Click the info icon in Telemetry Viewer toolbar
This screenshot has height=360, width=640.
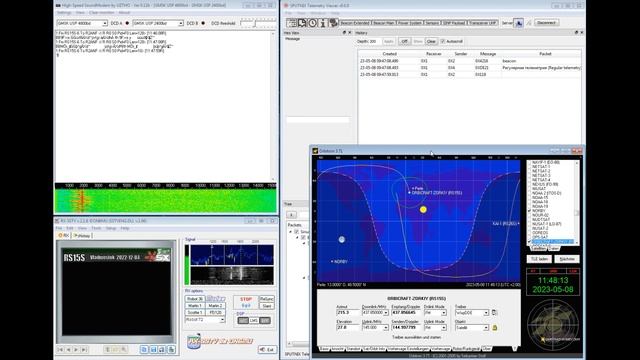click(x=323, y=23)
